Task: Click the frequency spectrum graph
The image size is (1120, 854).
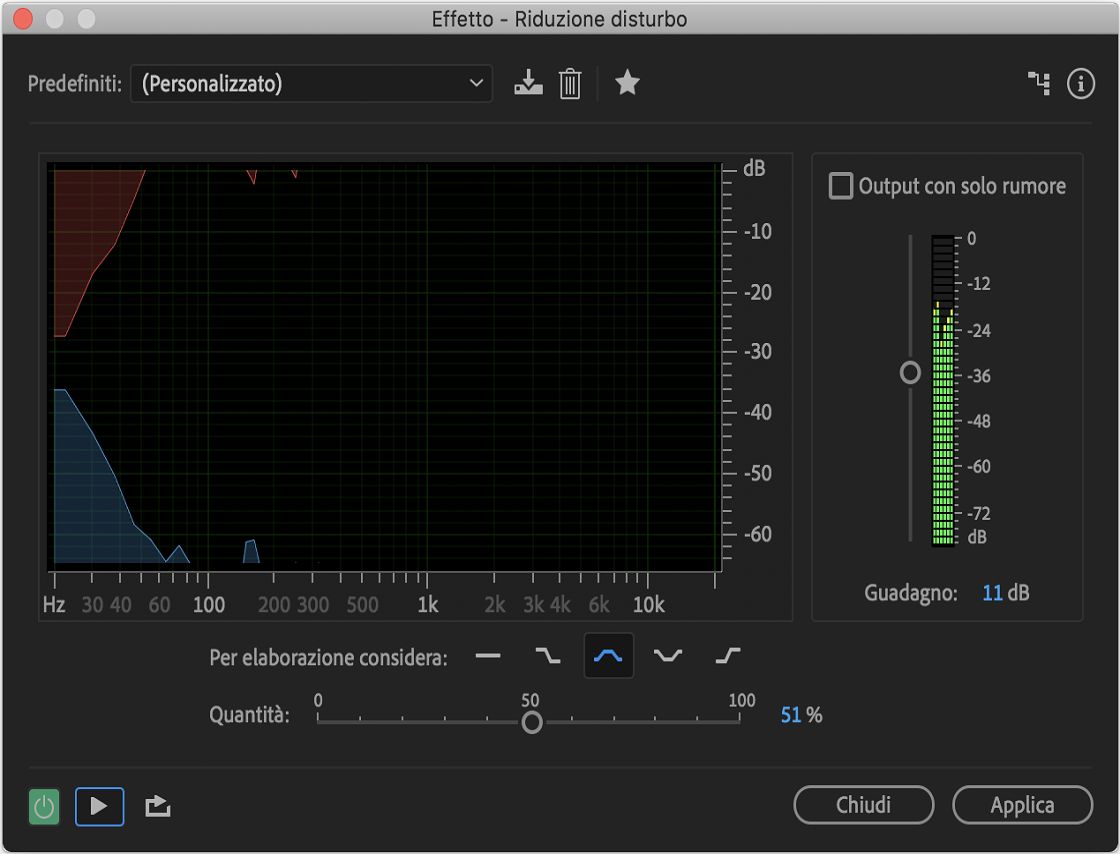Action: pyautogui.click(x=384, y=367)
